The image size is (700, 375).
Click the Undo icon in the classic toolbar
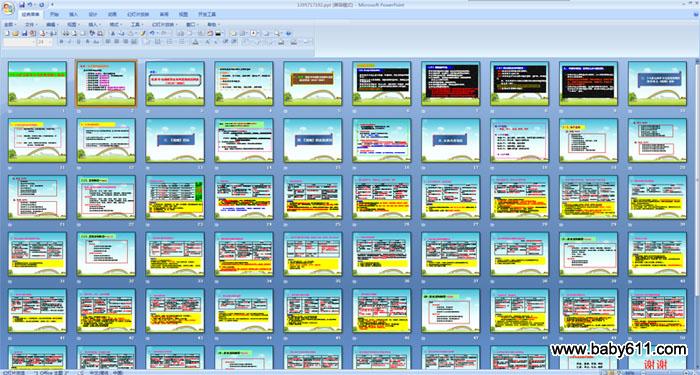[x=152, y=33]
